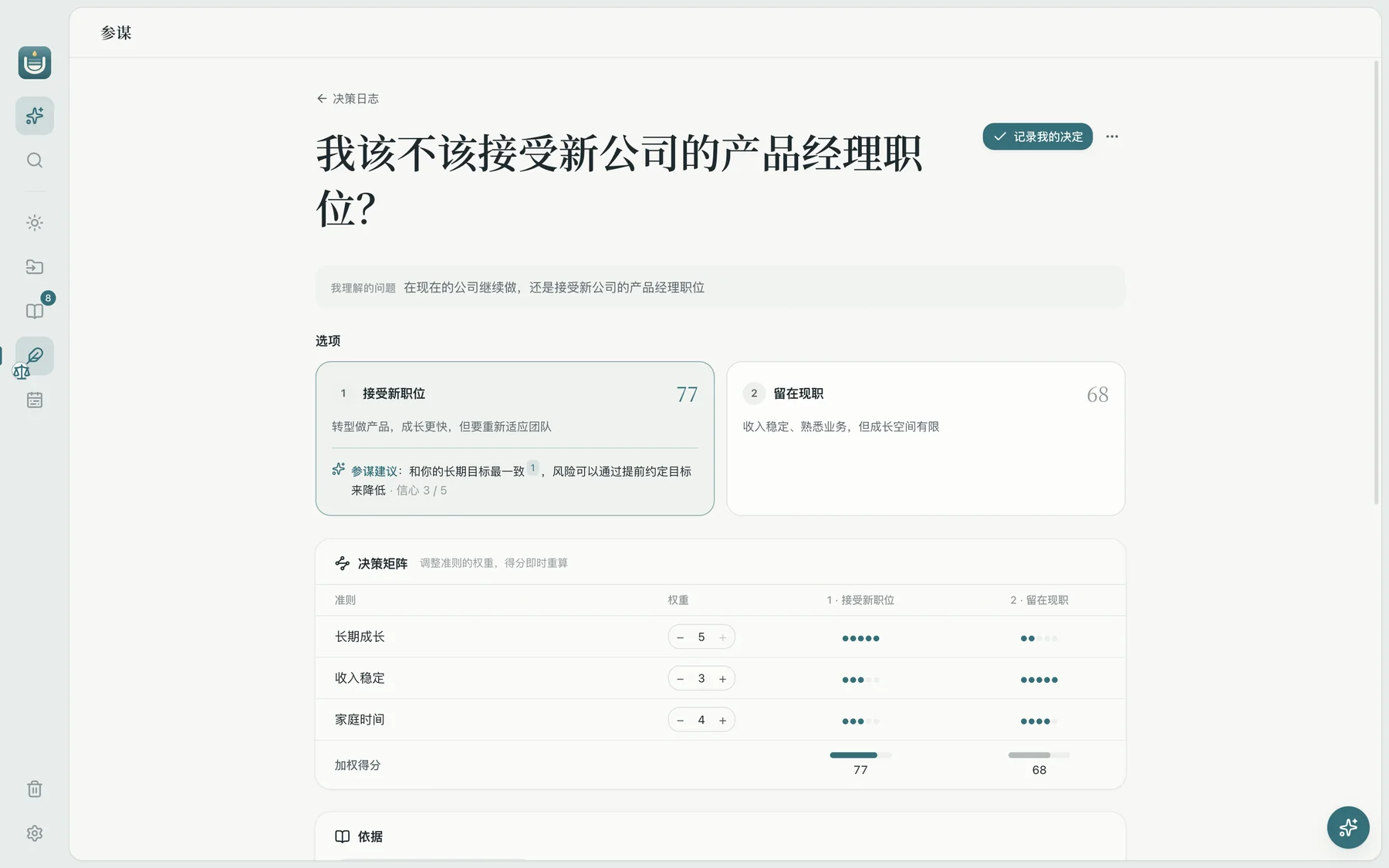
Task: Open the three-dot more options menu
Action: click(1112, 137)
